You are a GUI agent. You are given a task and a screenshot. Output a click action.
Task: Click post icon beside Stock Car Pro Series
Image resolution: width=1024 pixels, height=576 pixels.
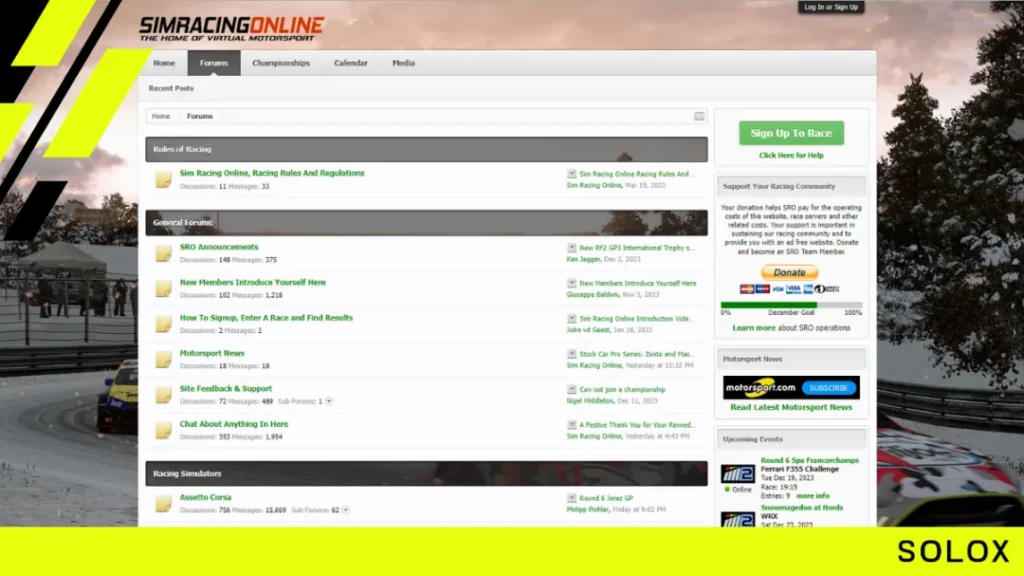tap(571, 353)
